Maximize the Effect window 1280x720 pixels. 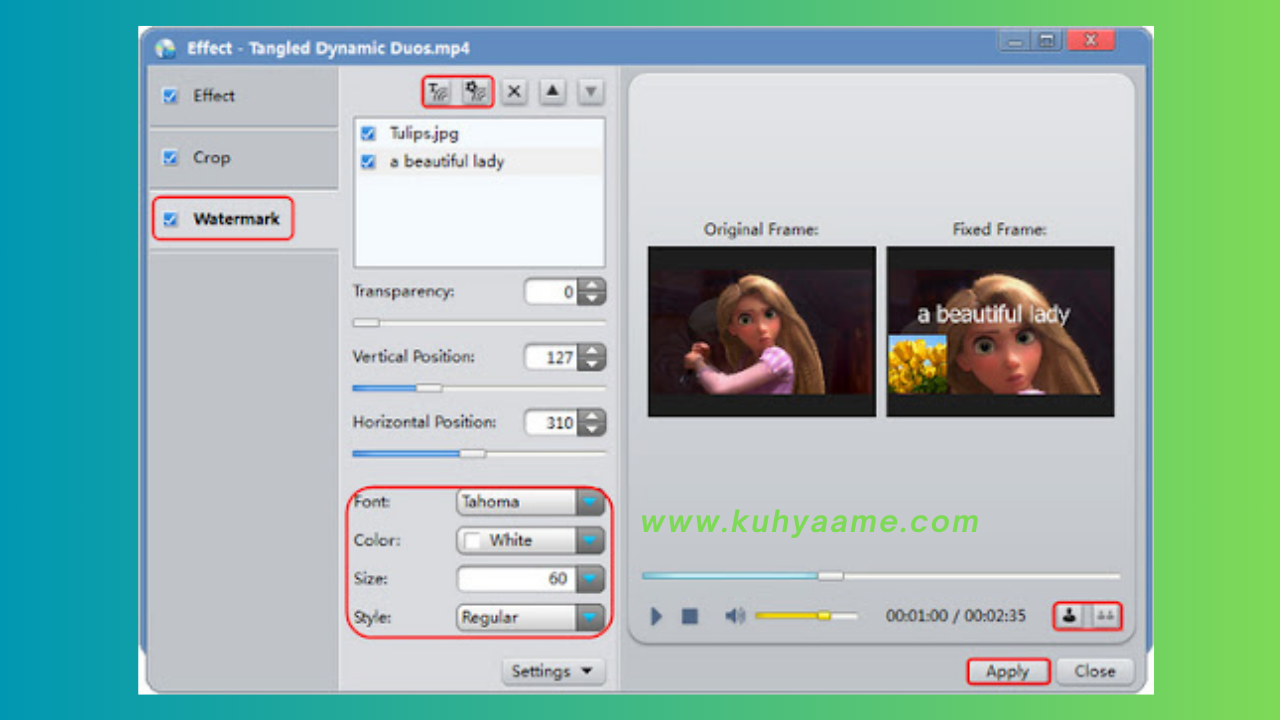coord(1047,42)
